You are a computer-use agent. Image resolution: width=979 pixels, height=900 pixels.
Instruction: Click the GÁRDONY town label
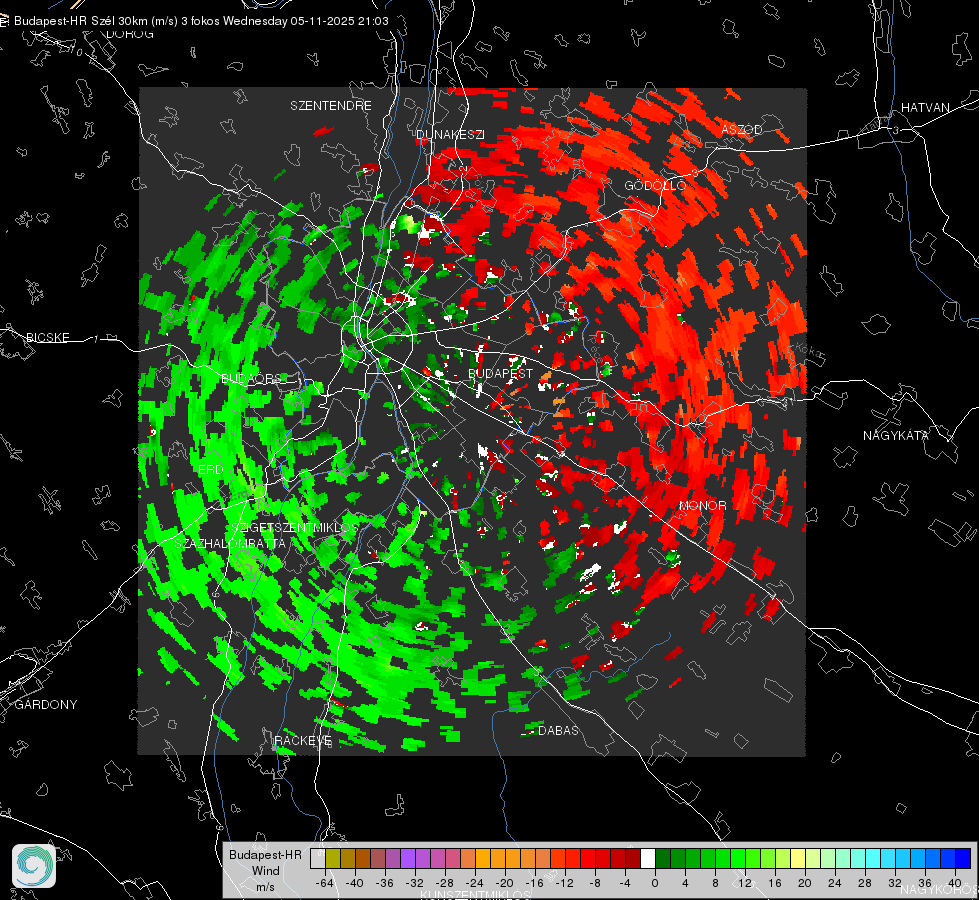46,705
